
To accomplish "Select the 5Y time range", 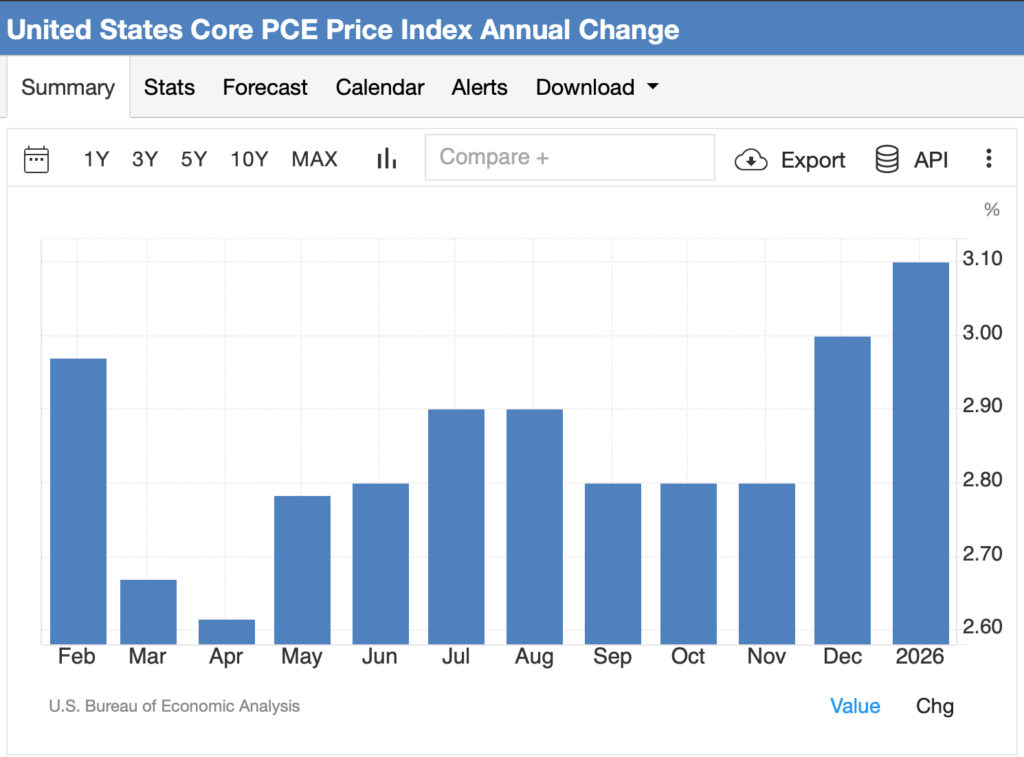I will click(194, 159).
